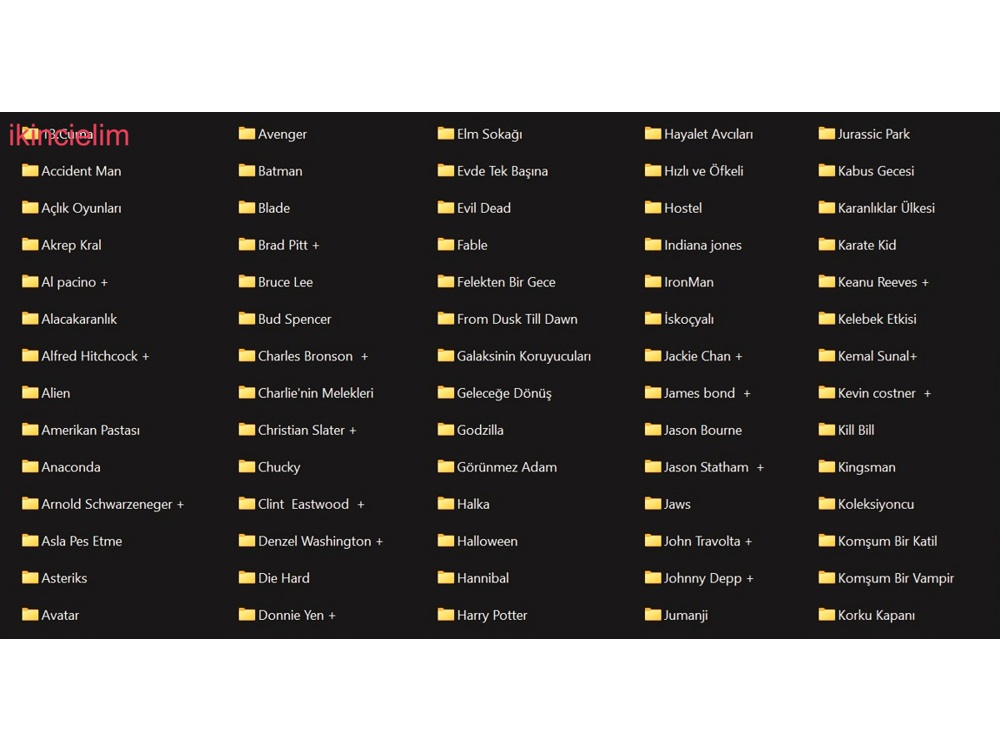The width and height of the screenshot is (1000, 750).
Task: Open the Kingsman folder icon
Action: click(827, 467)
